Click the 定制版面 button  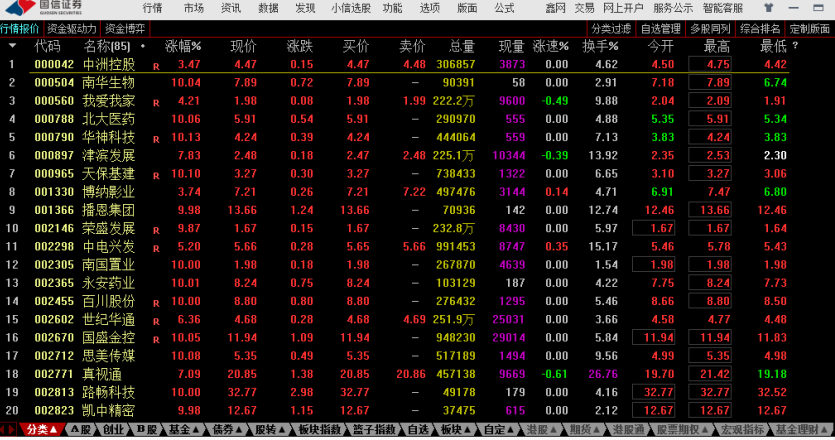coord(809,29)
